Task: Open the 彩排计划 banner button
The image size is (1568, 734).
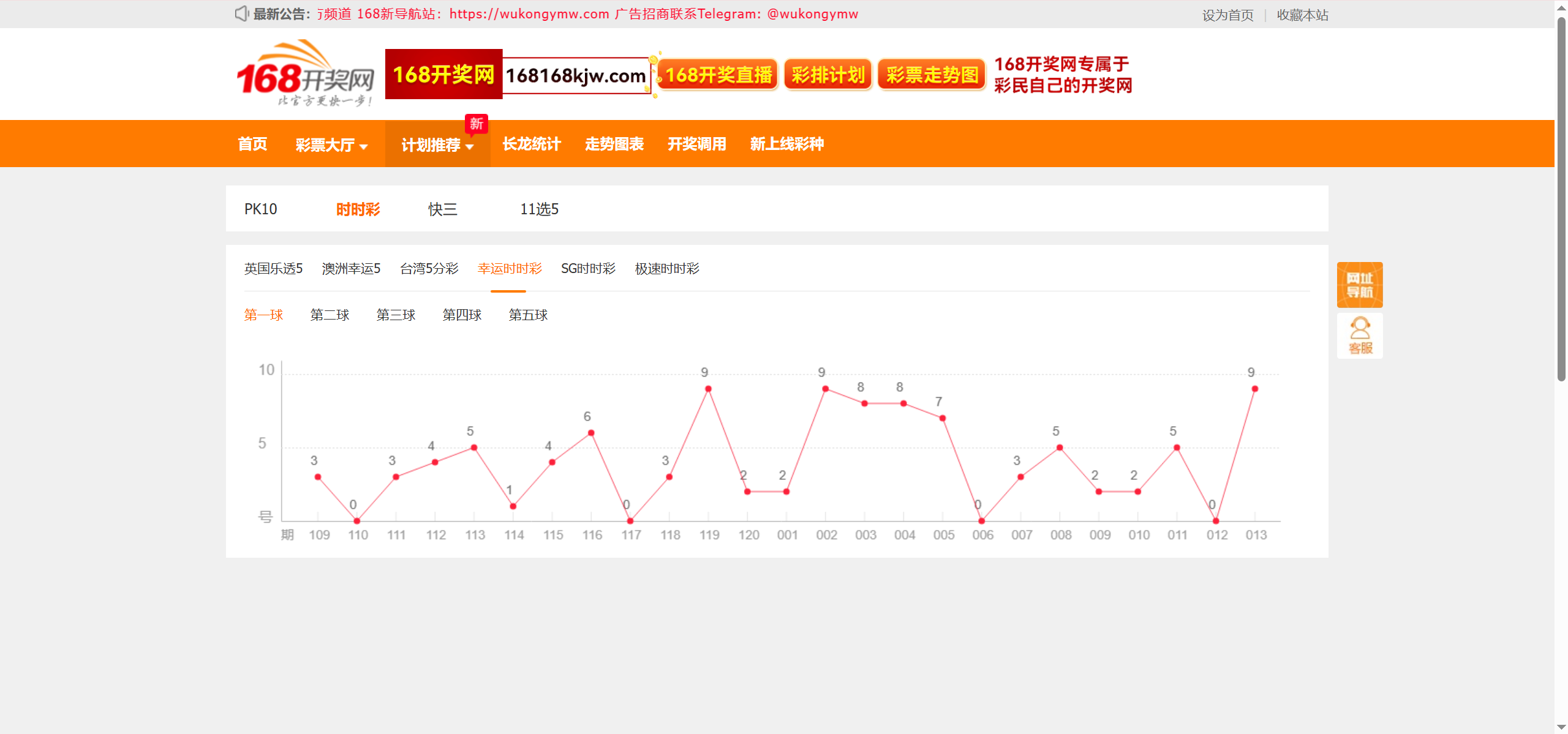Action: pos(827,75)
